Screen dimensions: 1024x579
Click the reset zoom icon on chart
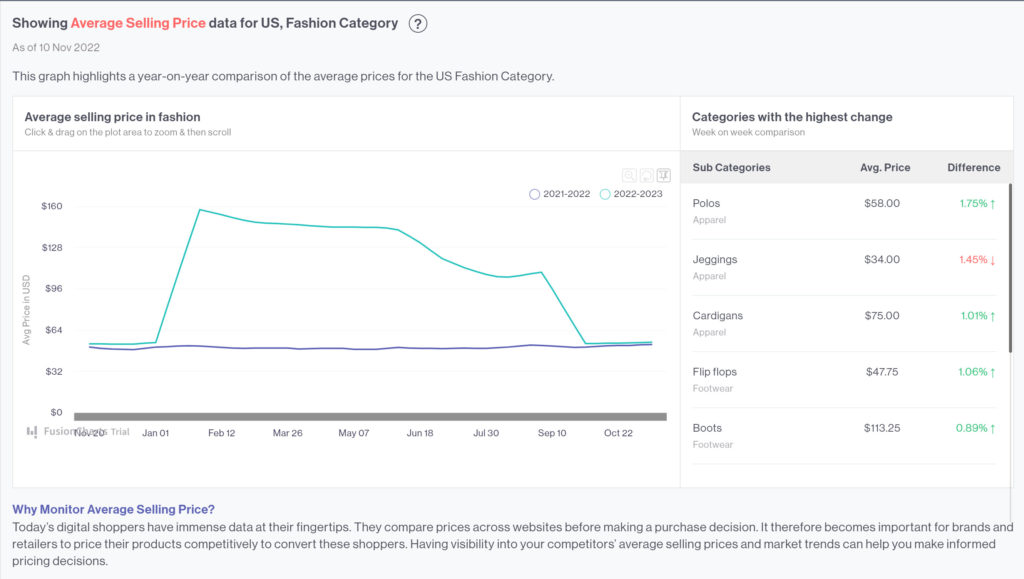tap(646, 175)
